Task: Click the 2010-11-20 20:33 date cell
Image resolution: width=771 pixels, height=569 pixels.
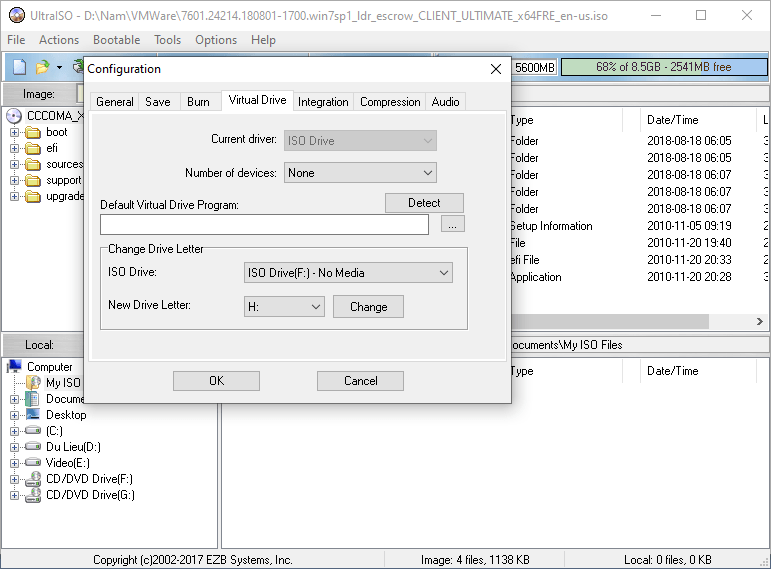Action: pos(689,260)
